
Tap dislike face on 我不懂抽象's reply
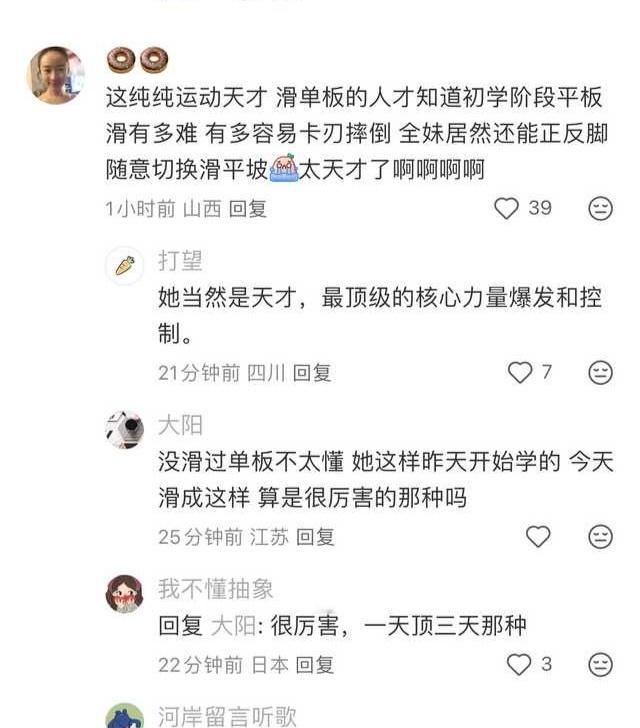point(601,664)
